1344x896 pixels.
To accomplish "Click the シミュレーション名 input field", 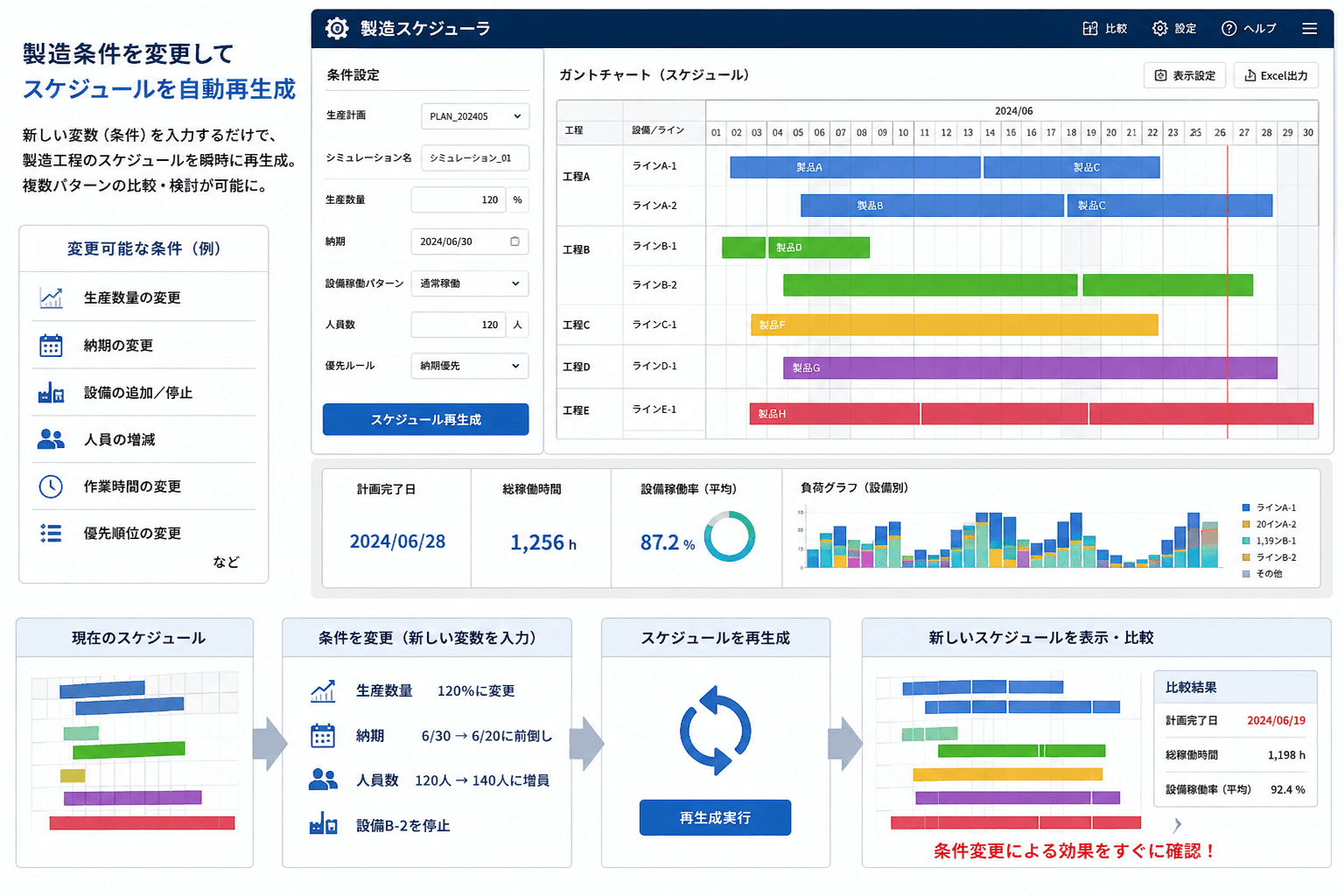I will (x=475, y=157).
